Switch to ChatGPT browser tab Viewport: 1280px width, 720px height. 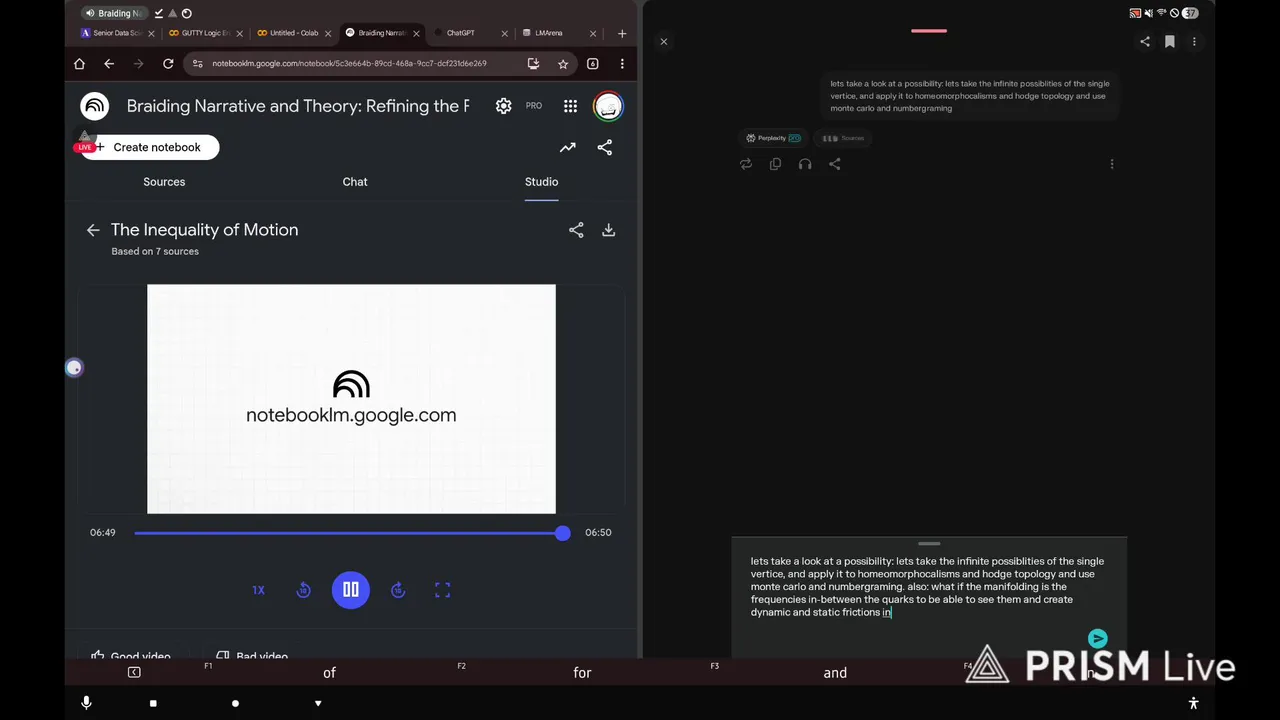[x=458, y=33]
